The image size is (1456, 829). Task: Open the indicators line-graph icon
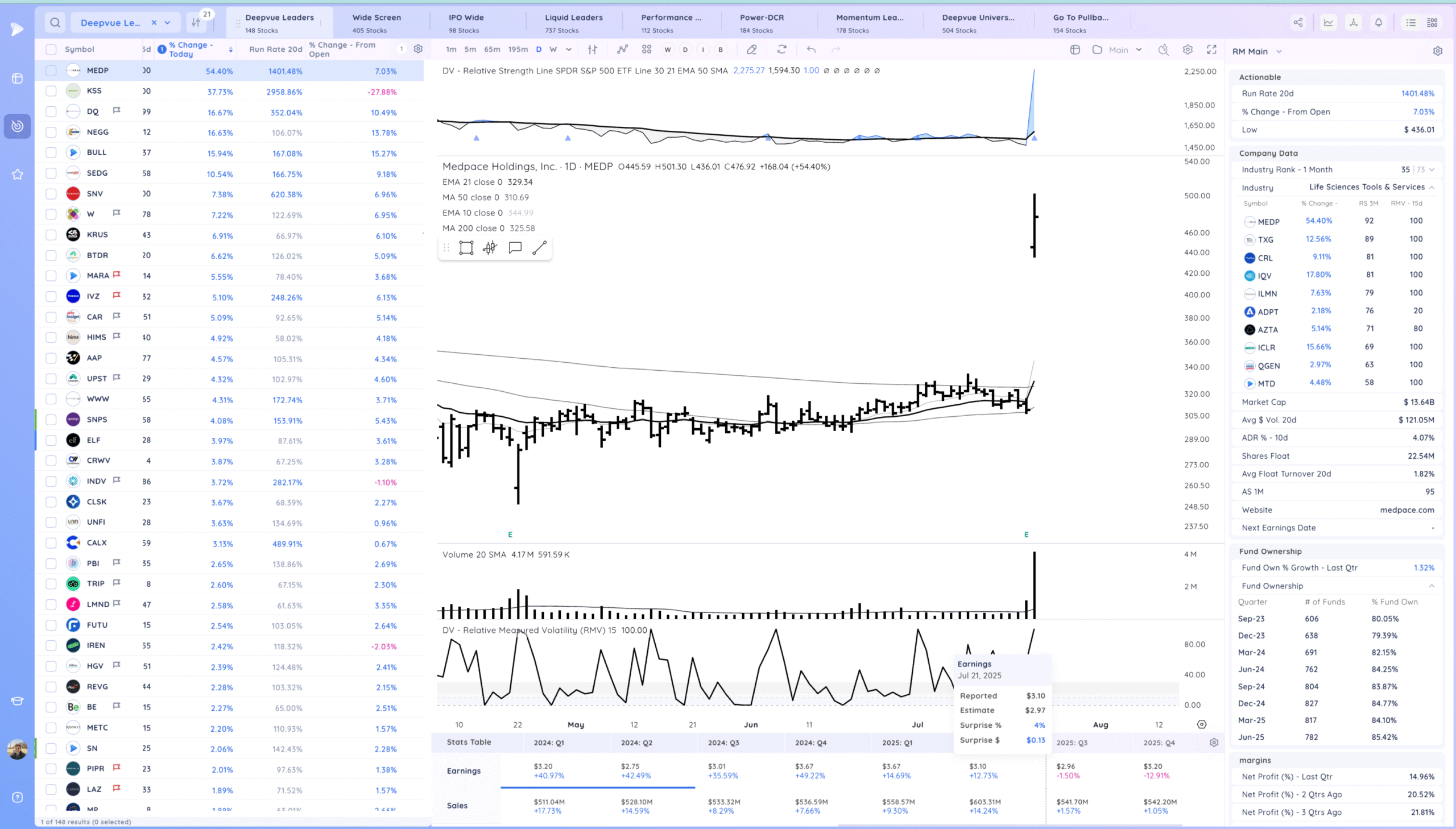(x=622, y=50)
